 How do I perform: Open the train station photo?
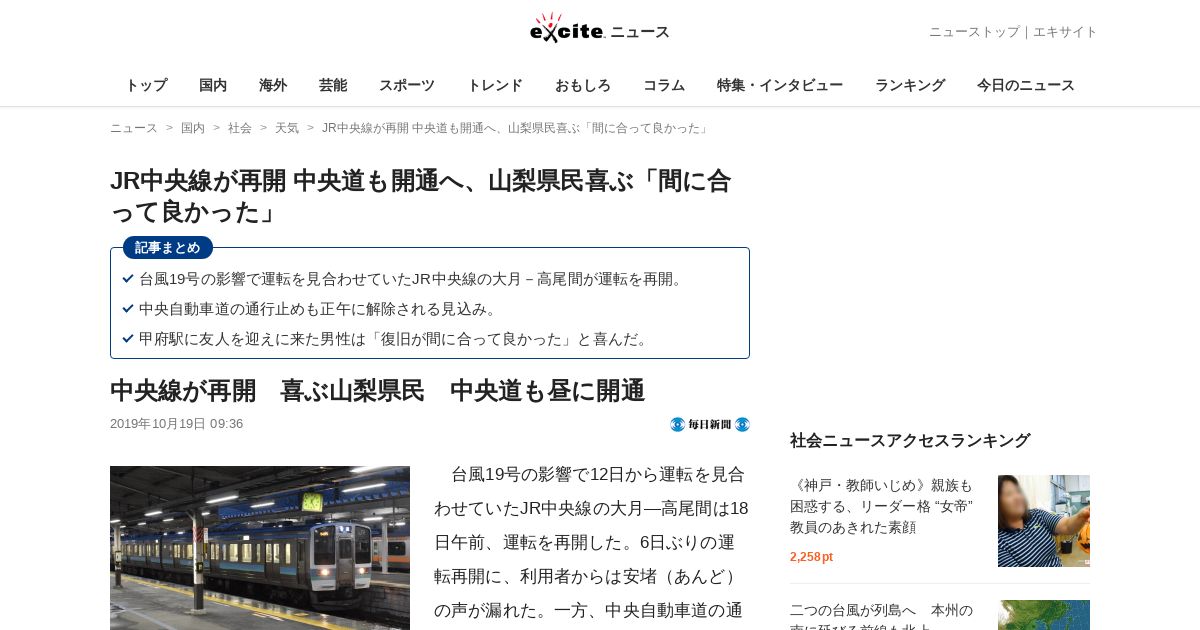[260, 548]
